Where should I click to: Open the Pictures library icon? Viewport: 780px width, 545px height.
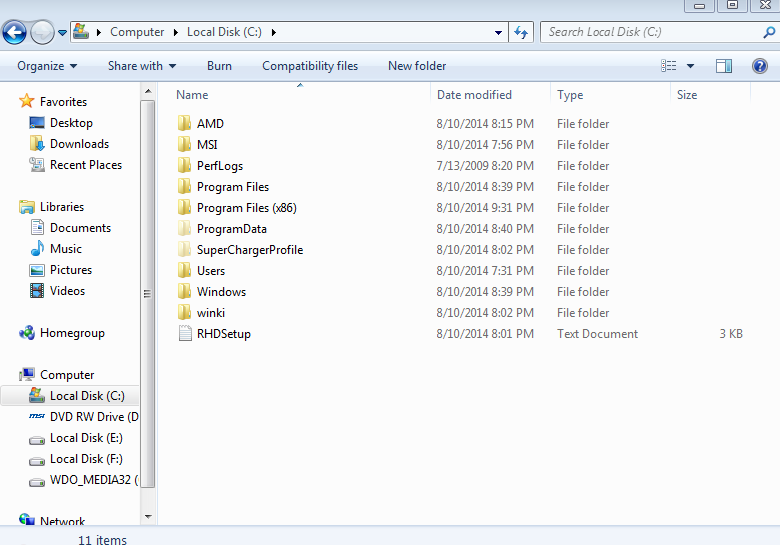(37, 270)
